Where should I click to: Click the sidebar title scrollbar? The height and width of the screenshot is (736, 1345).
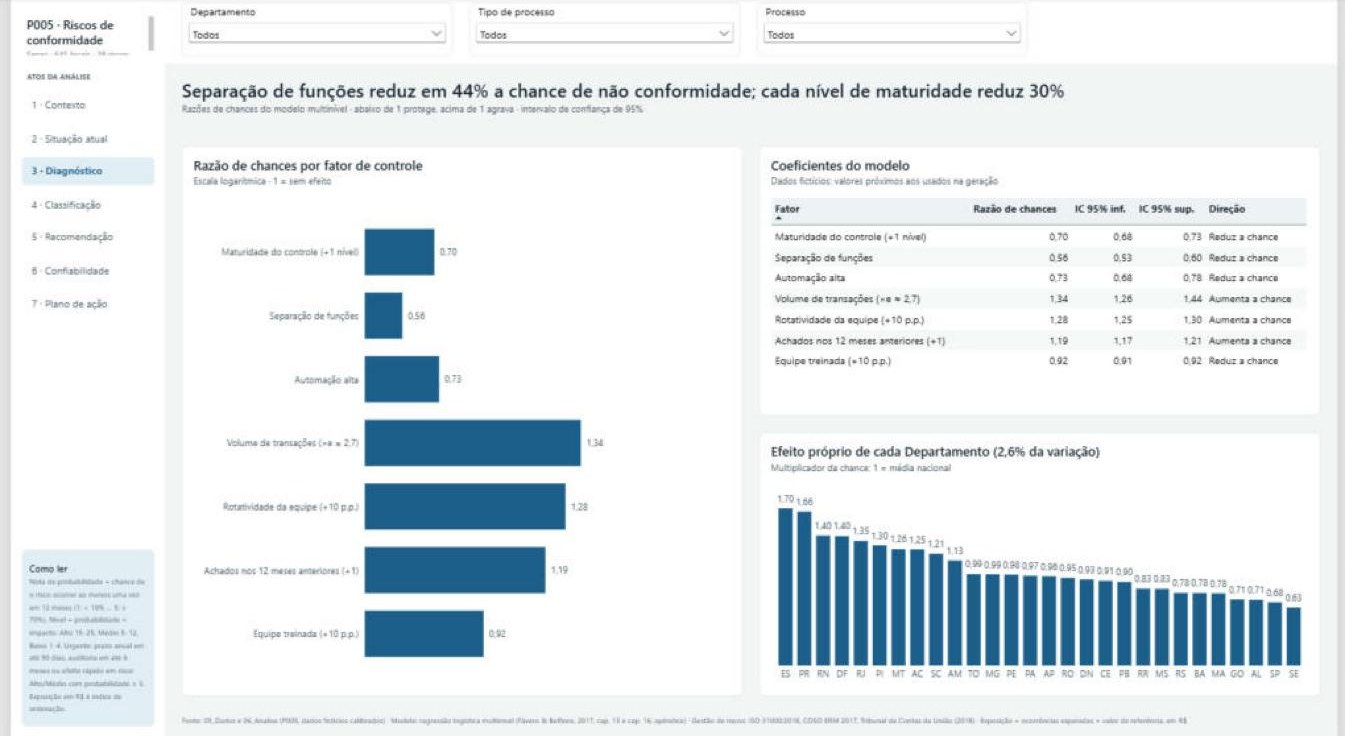(x=151, y=33)
